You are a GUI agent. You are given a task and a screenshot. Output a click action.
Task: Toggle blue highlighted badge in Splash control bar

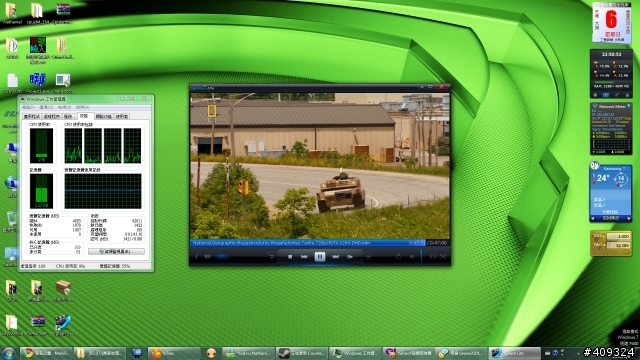(222, 257)
